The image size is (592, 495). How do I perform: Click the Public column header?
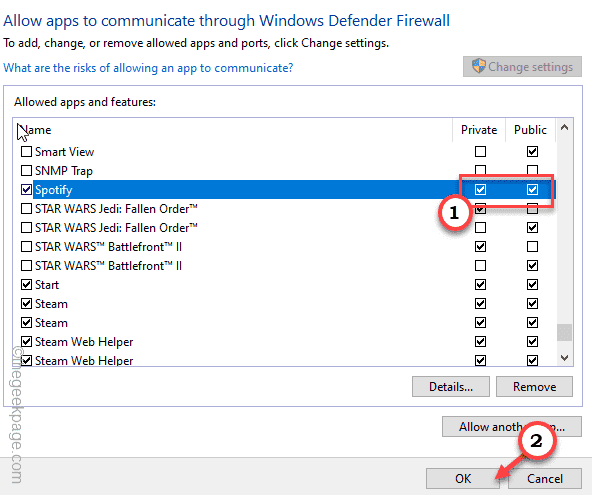tap(530, 130)
